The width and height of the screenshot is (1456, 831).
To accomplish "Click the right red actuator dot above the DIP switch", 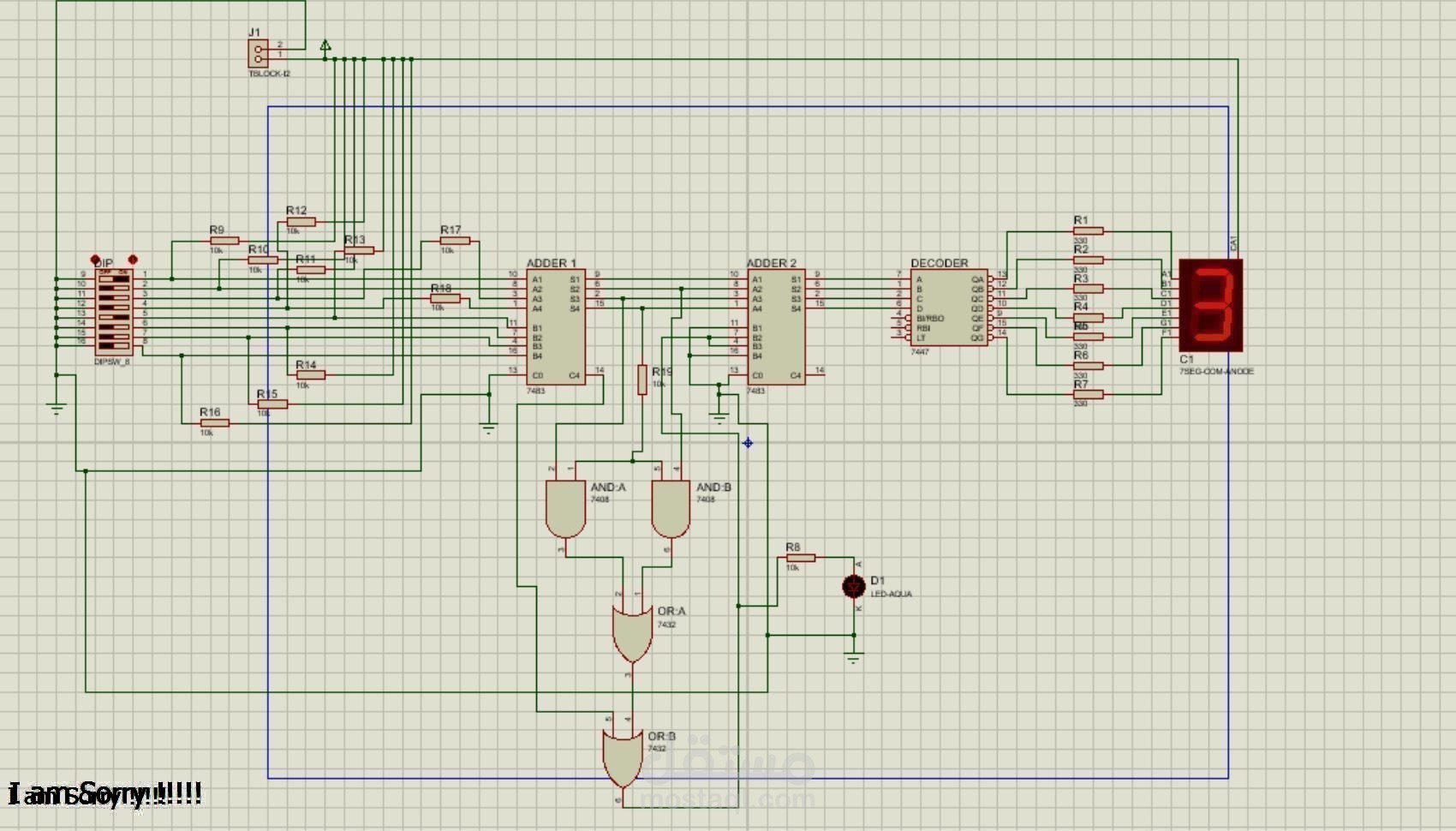I will [133, 260].
